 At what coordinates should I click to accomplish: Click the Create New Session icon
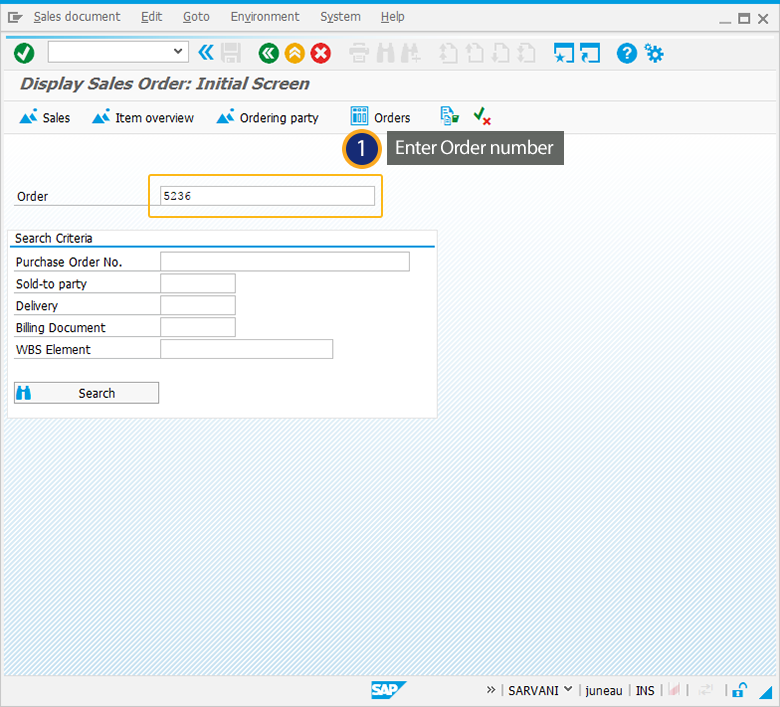[x=564, y=53]
